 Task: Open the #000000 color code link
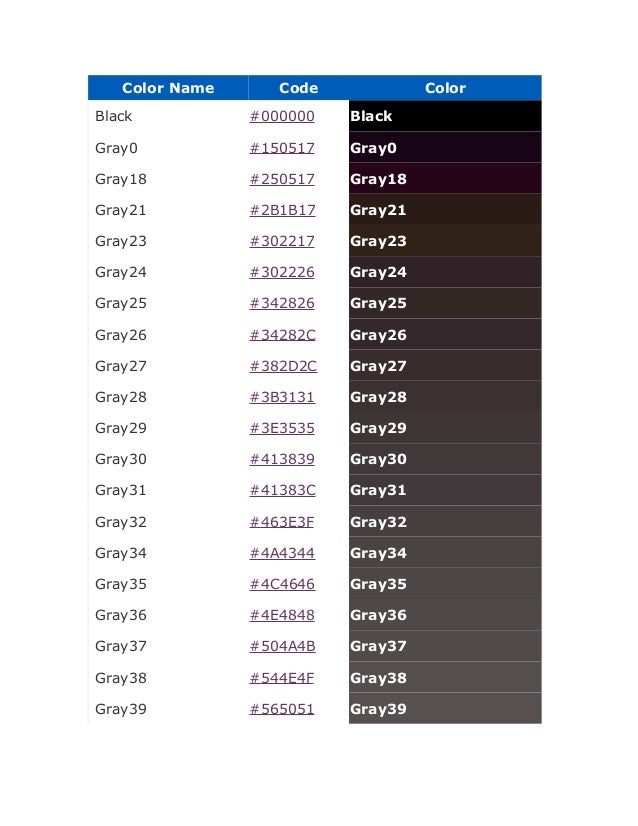(x=282, y=116)
